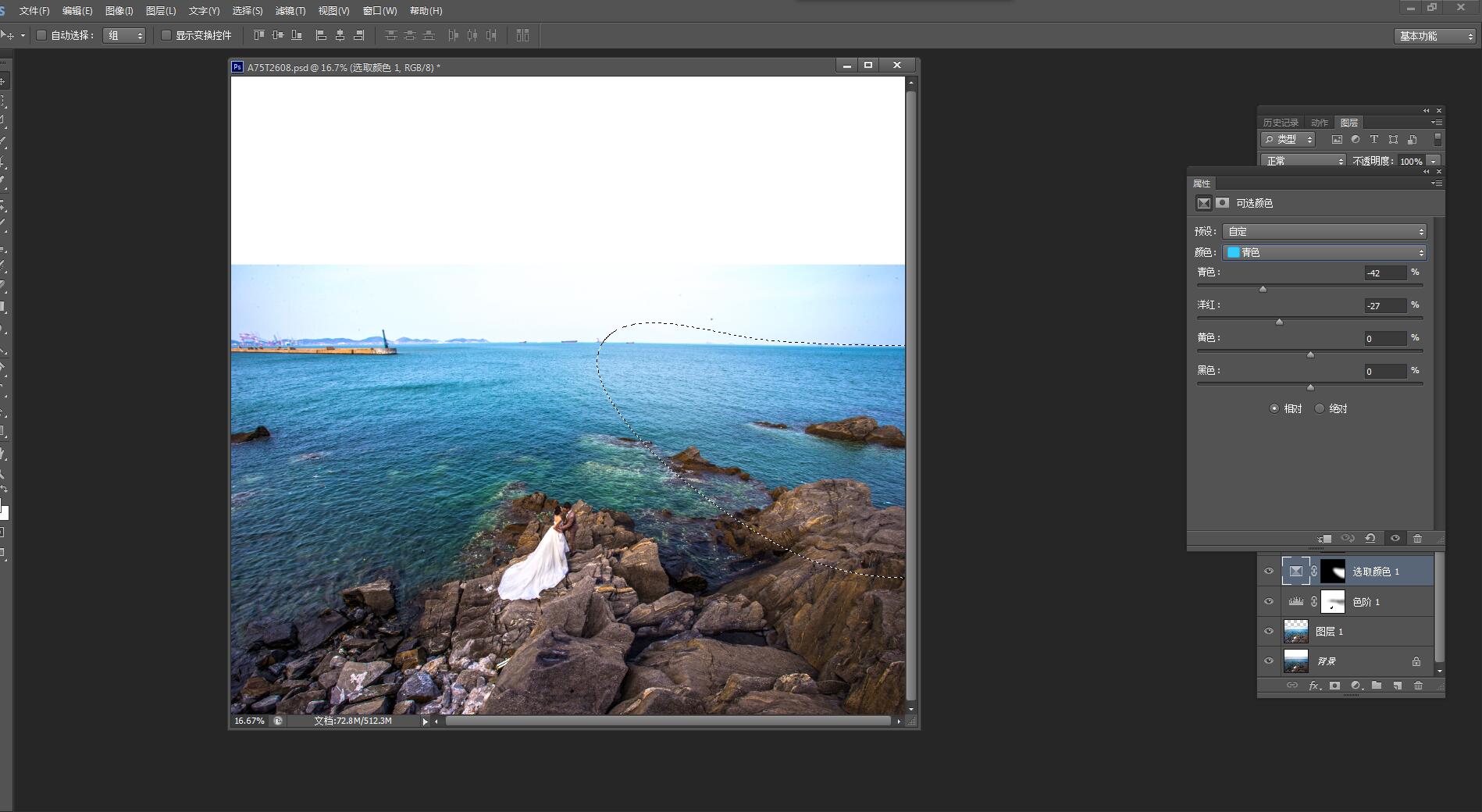
Task: Select the 绝对 radio button
Action: point(1320,408)
